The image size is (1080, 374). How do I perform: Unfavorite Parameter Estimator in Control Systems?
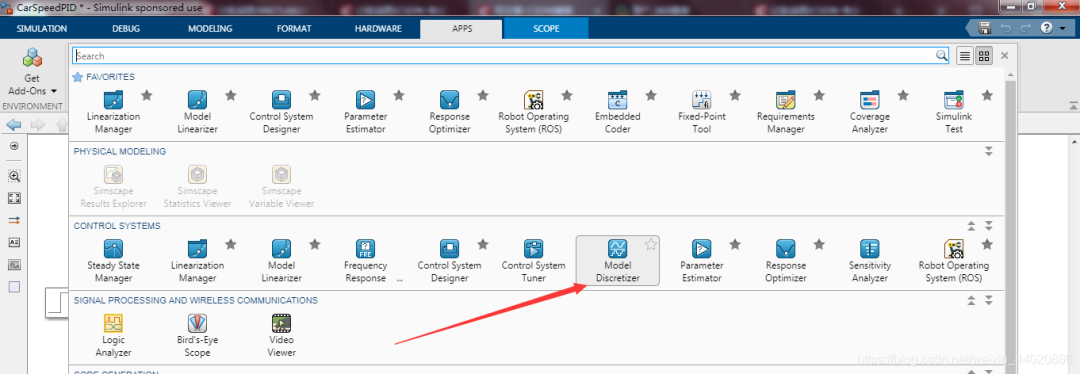coord(735,244)
